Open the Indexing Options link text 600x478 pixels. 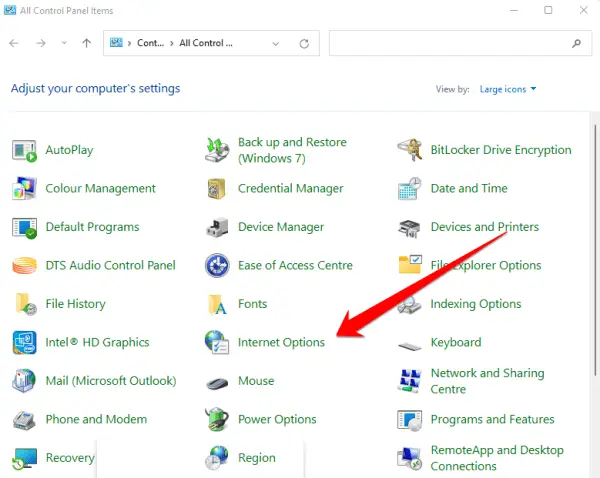pos(476,304)
